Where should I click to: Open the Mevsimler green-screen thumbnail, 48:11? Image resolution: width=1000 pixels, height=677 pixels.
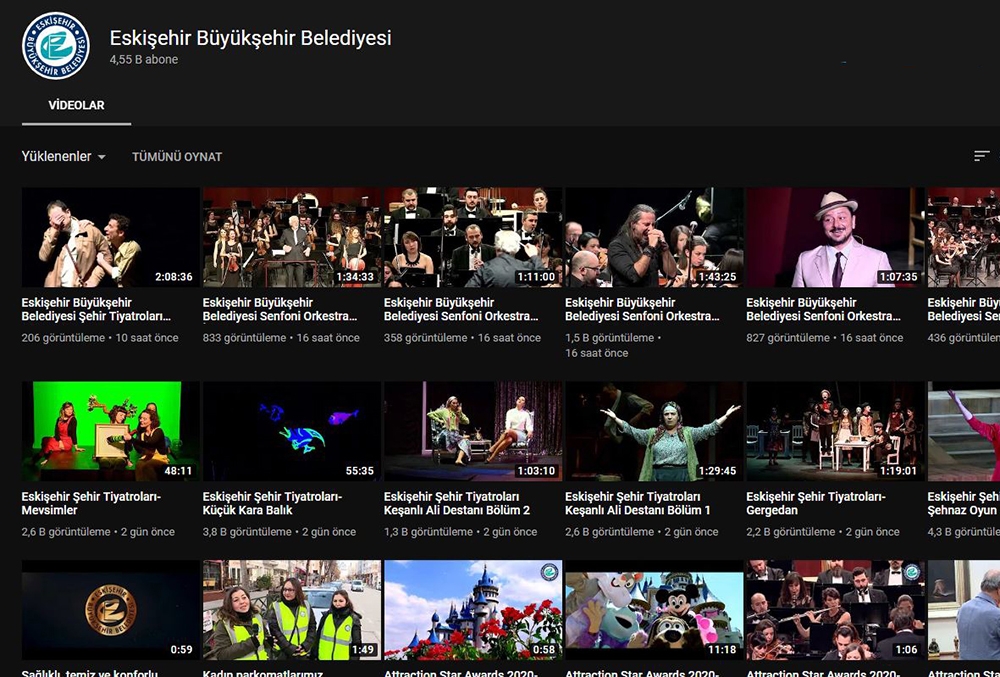tap(110, 431)
